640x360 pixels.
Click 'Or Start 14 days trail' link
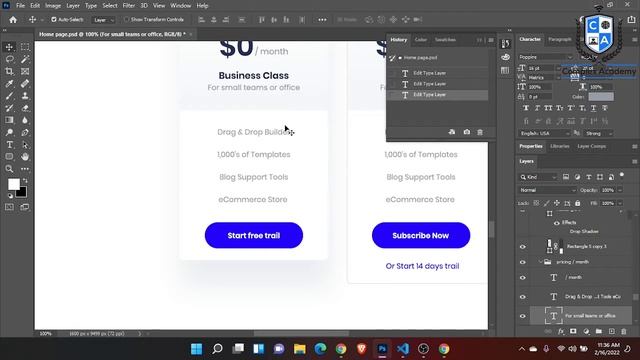[422, 266]
